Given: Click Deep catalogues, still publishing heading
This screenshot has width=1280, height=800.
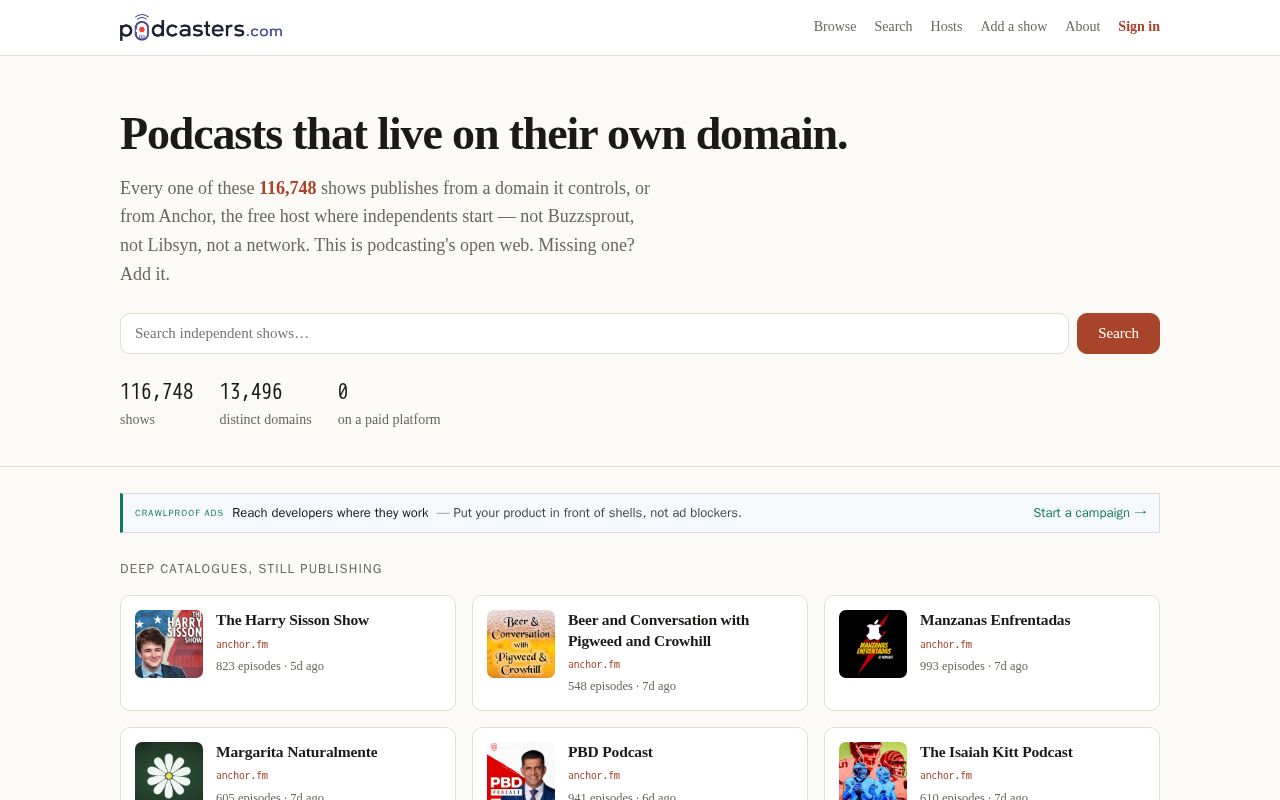Looking at the screenshot, I should click(x=251, y=569).
